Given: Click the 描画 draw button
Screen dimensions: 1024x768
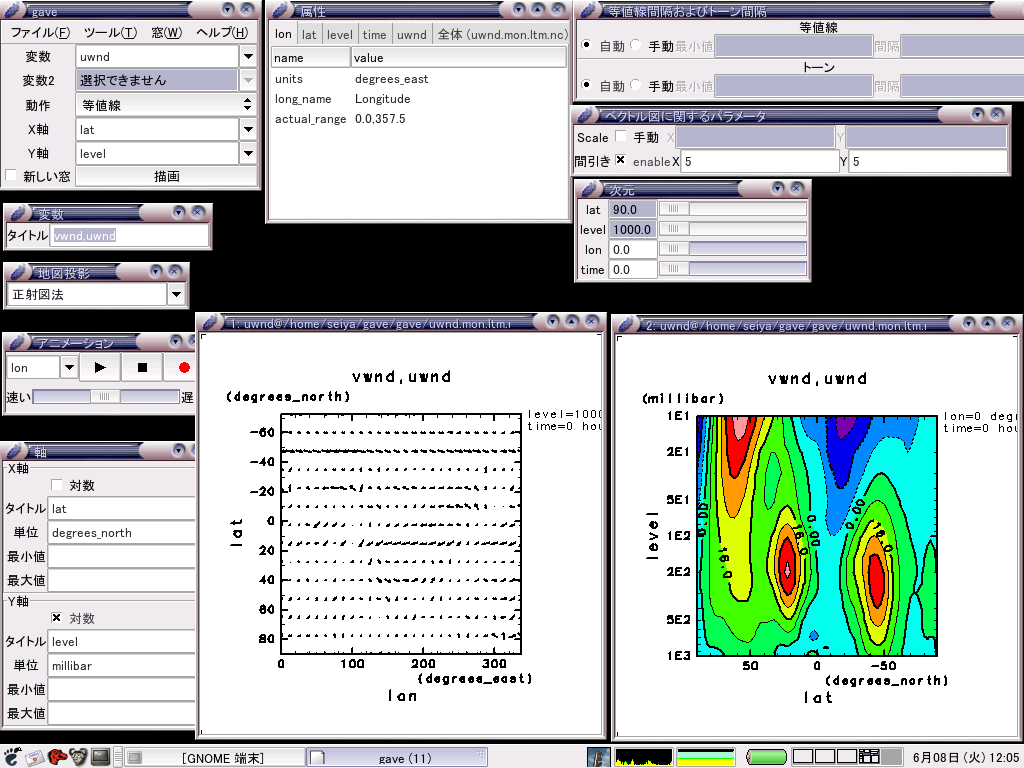Looking at the screenshot, I should click(x=167, y=176).
